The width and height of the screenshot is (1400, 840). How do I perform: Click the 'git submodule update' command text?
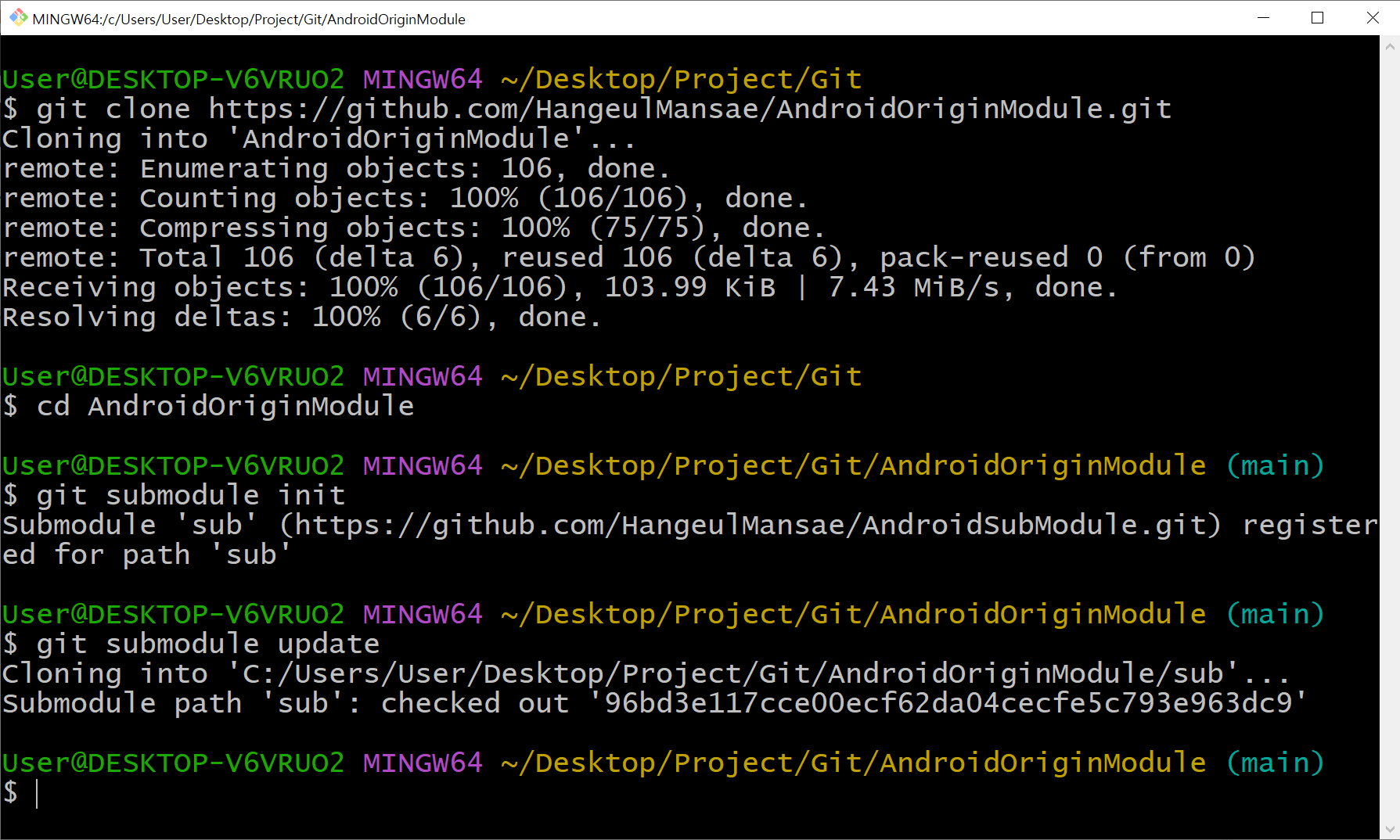207,644
